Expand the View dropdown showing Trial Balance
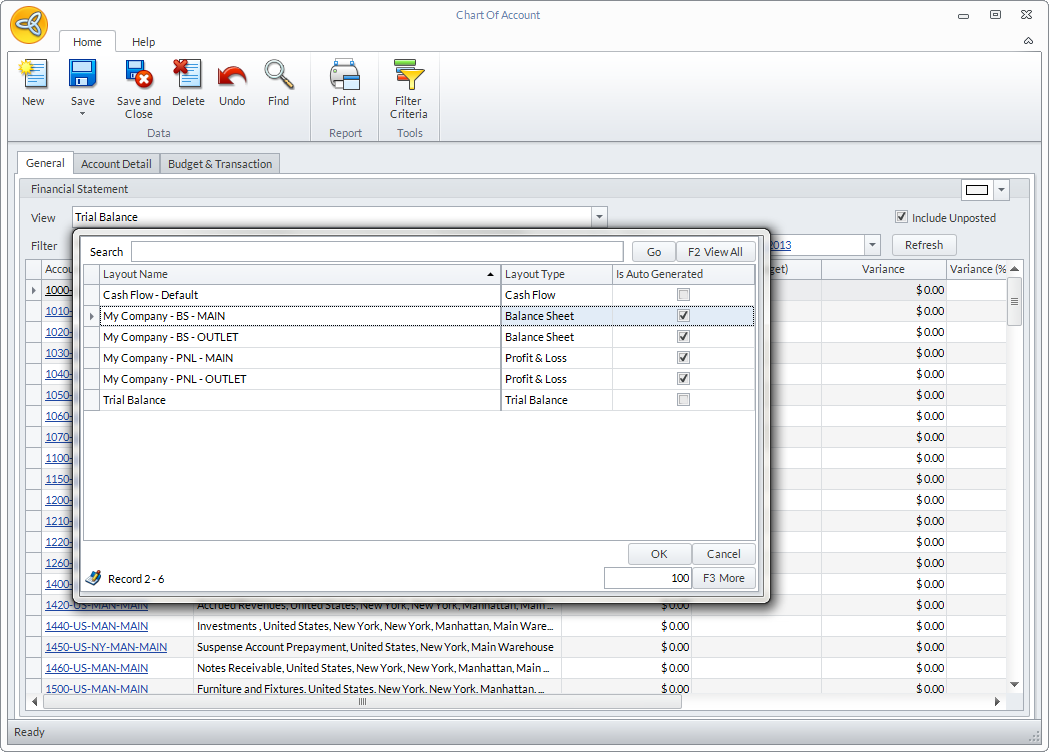 point(599,217)
